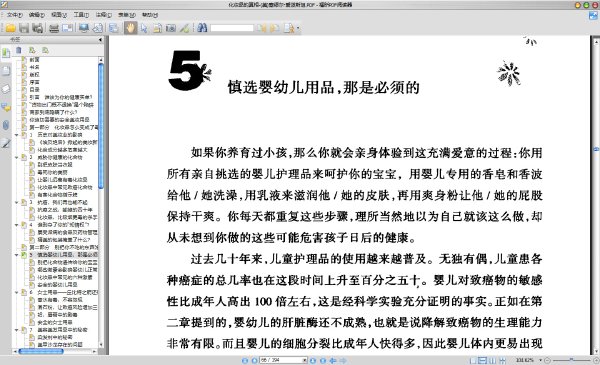The width and height of the screenshot is (600, 365).
Task: Click the zoom out minus button
Action: tap(548, 360)
